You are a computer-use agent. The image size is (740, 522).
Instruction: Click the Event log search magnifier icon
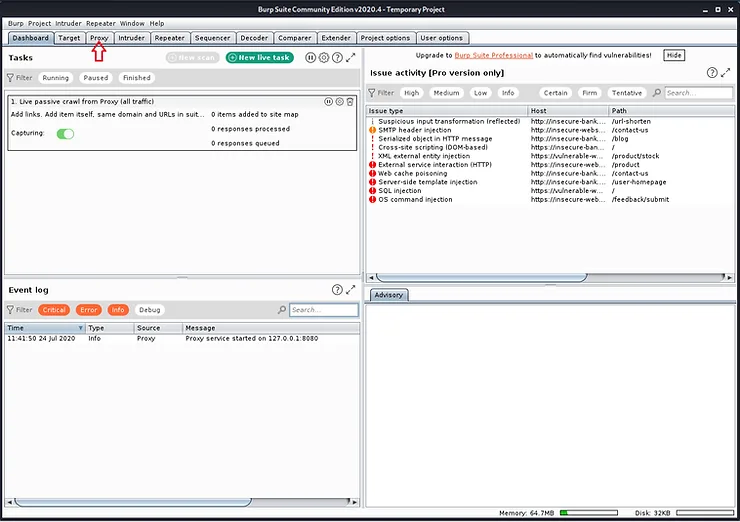282,310
